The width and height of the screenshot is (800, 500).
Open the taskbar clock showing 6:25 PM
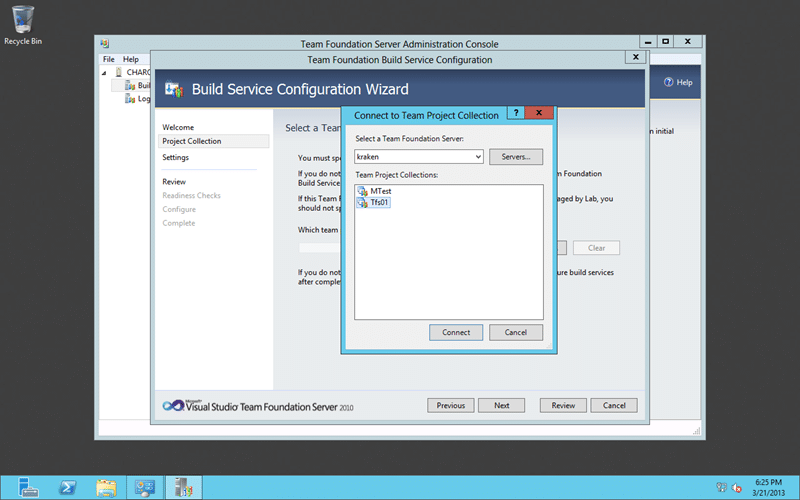768,488
